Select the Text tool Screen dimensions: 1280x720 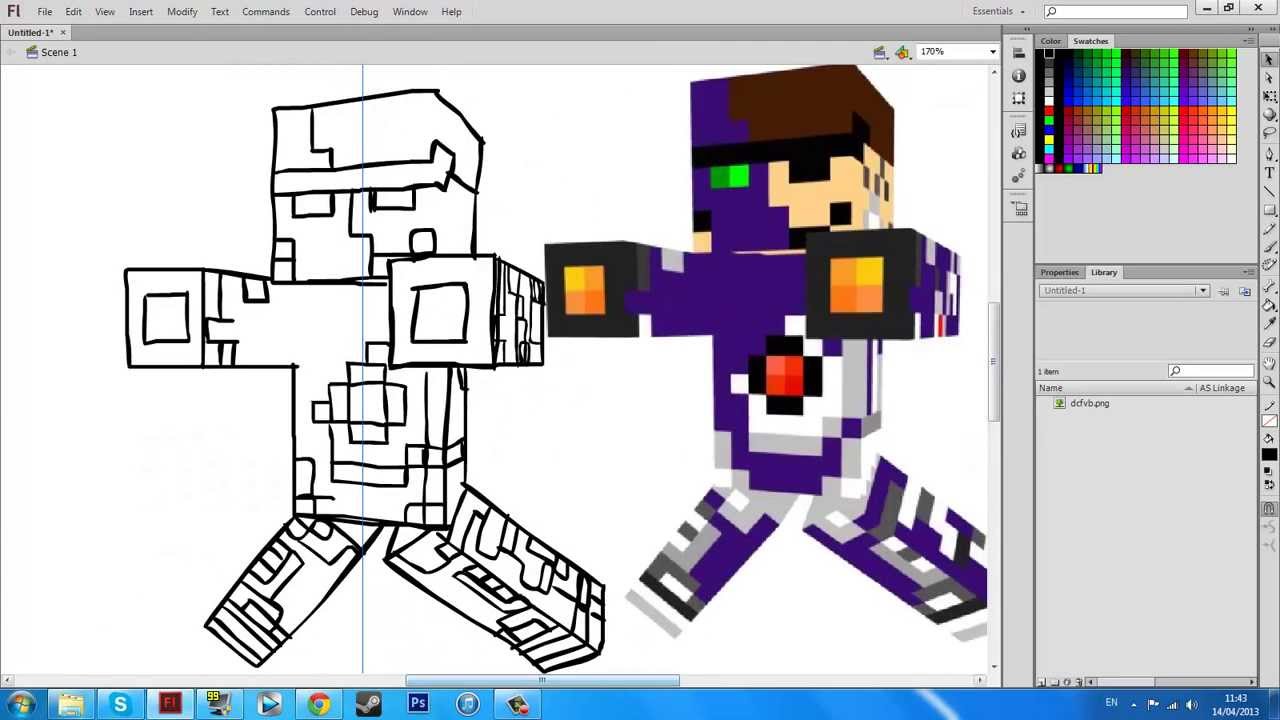tap(1269, 172)
